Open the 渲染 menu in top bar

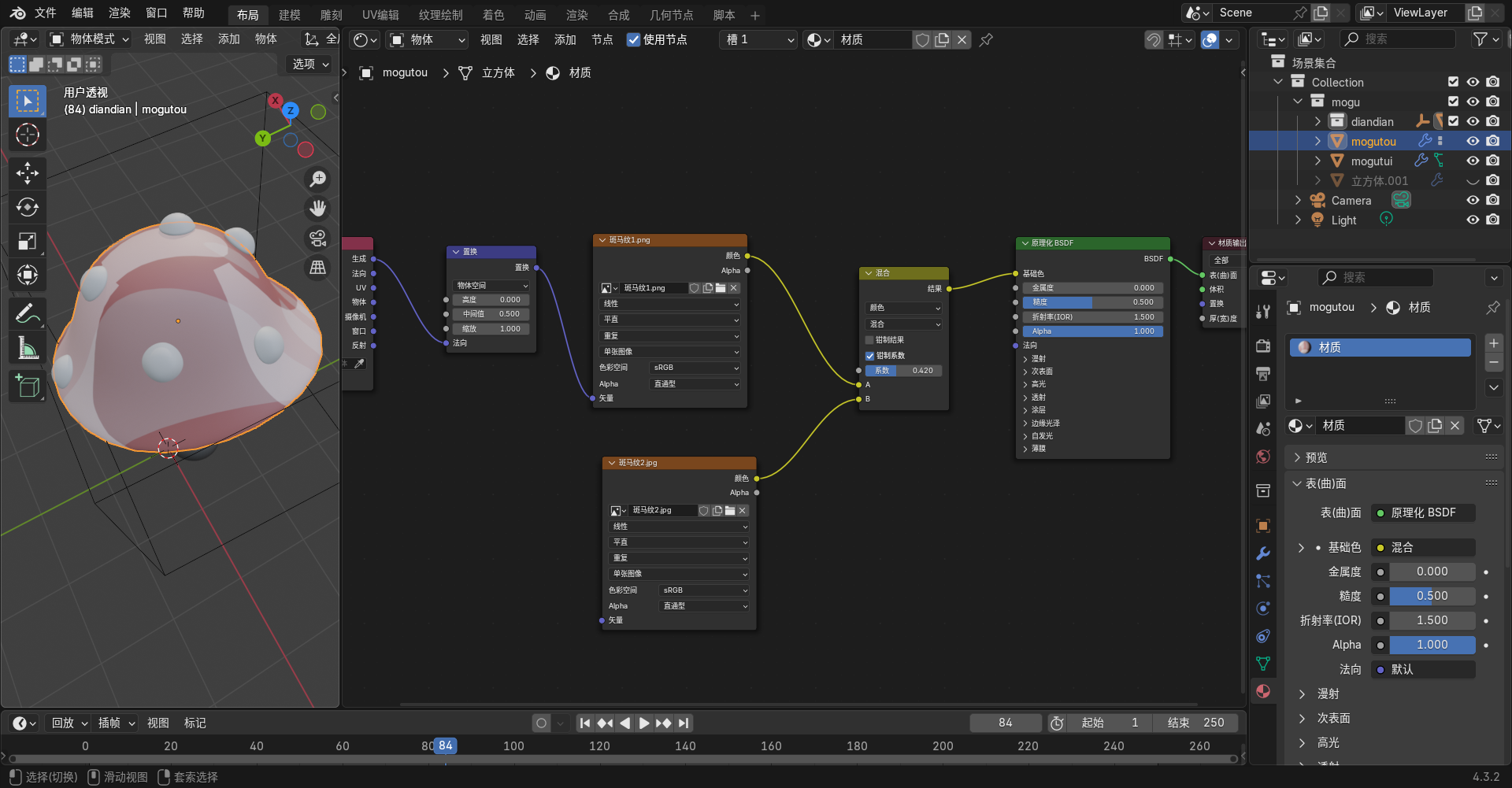point(120,13)
